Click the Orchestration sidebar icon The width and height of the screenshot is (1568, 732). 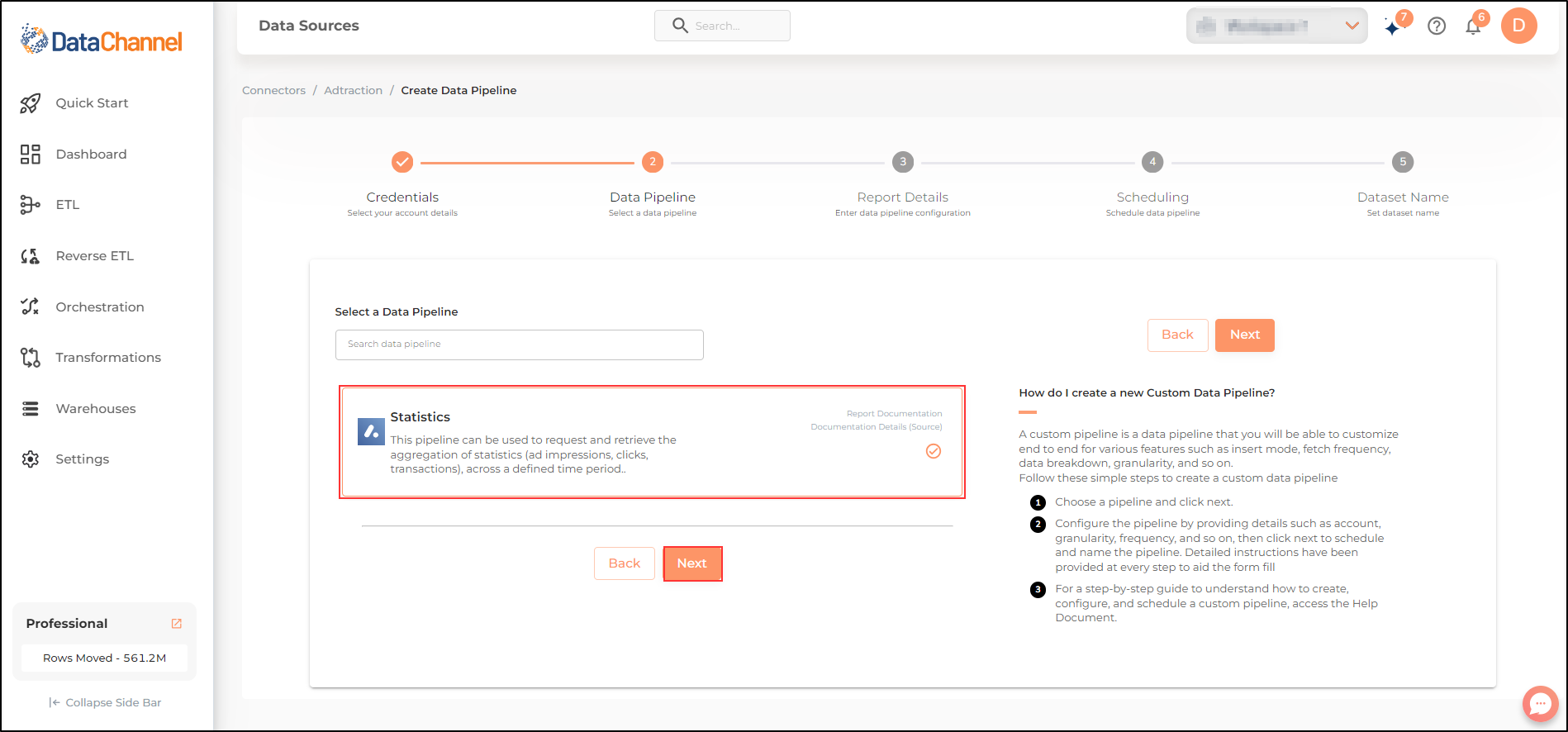[31, 307]
